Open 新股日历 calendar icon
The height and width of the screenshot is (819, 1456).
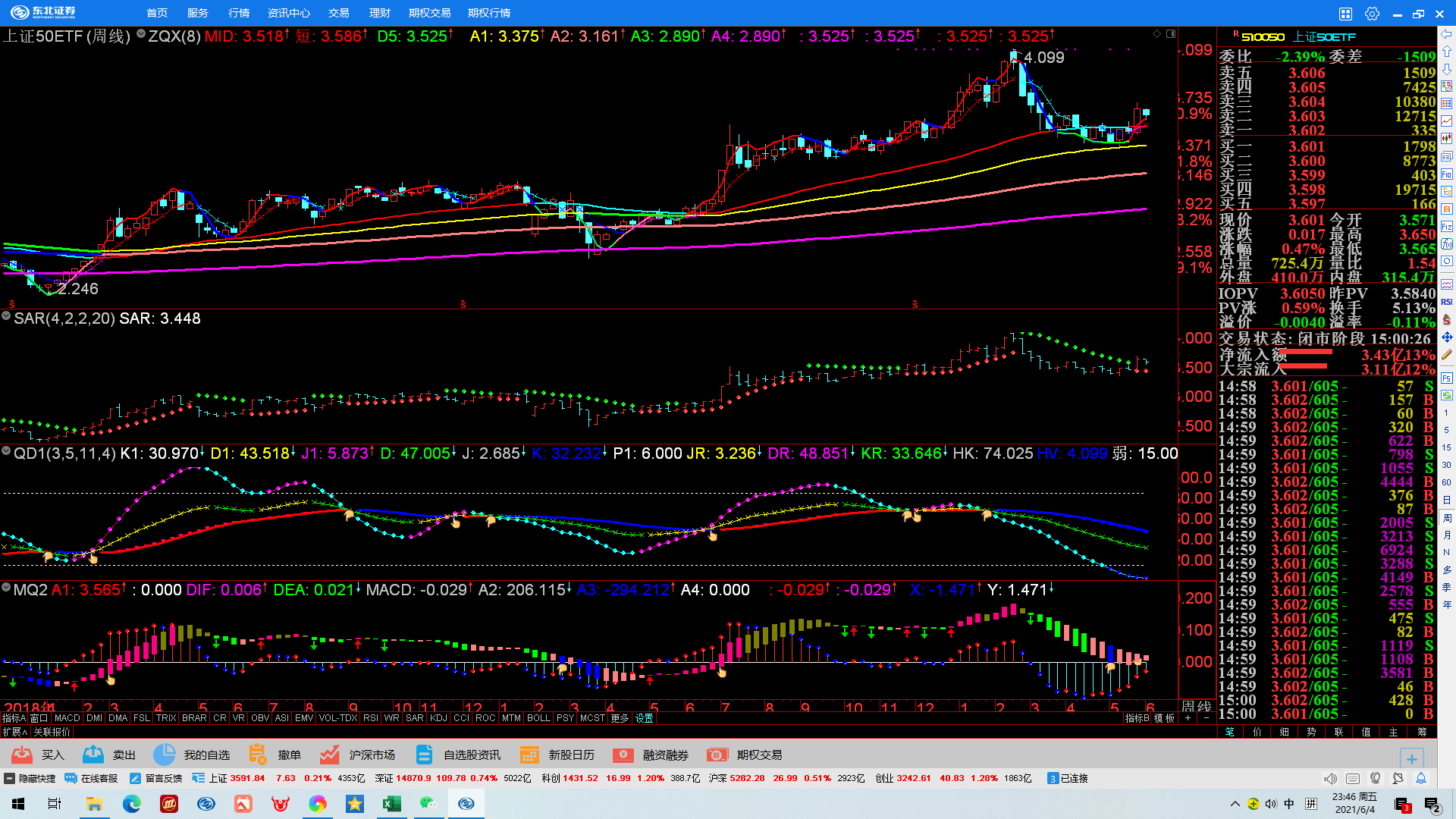[529, 755]
